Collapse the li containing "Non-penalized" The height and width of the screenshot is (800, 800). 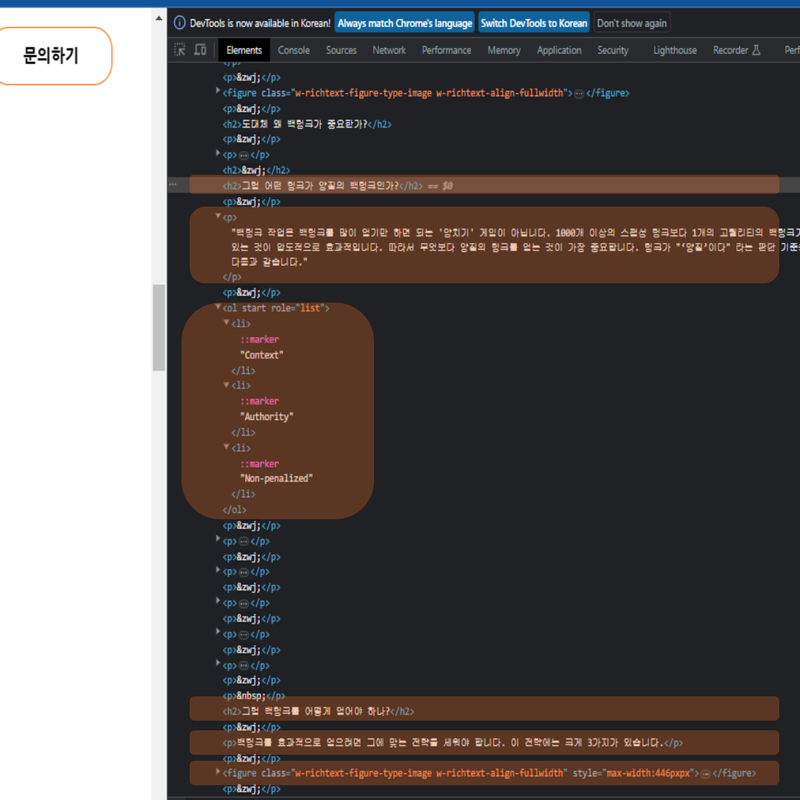coord(227,446)
